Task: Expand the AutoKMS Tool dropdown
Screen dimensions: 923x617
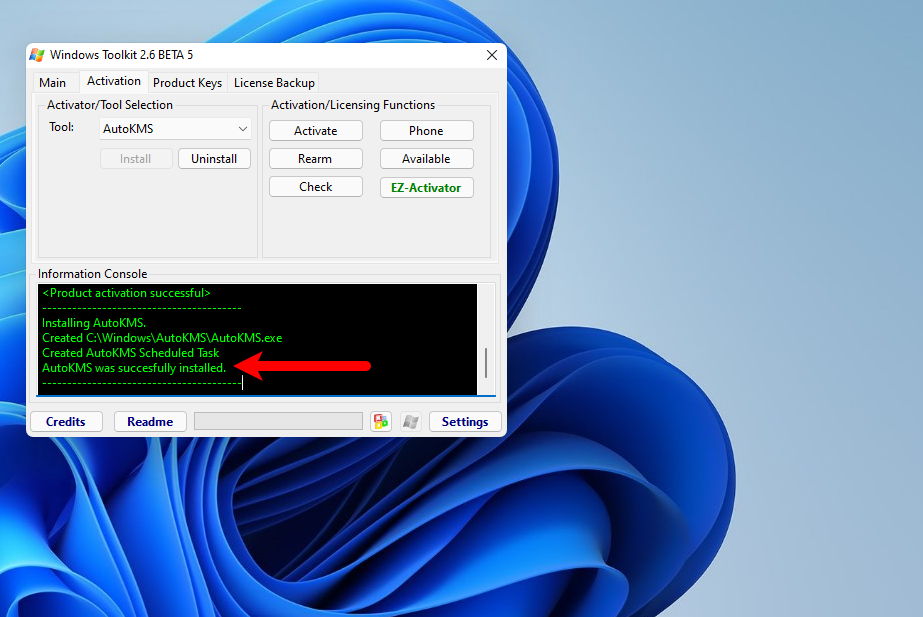Action: click(175, 129)
